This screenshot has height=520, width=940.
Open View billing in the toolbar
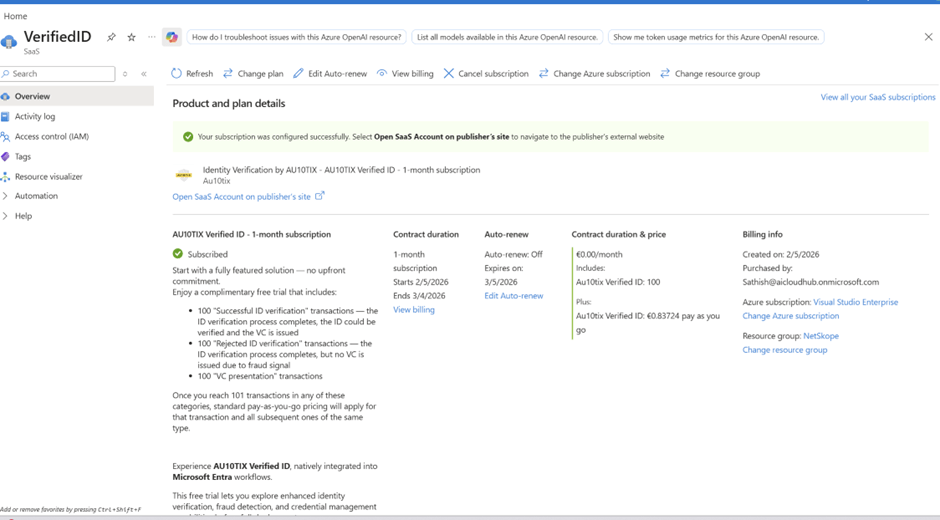405,73
